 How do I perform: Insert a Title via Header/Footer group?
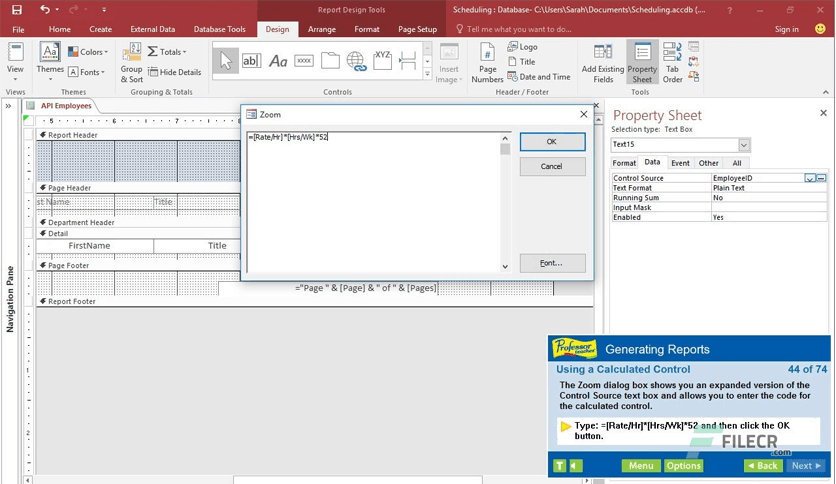521,62
